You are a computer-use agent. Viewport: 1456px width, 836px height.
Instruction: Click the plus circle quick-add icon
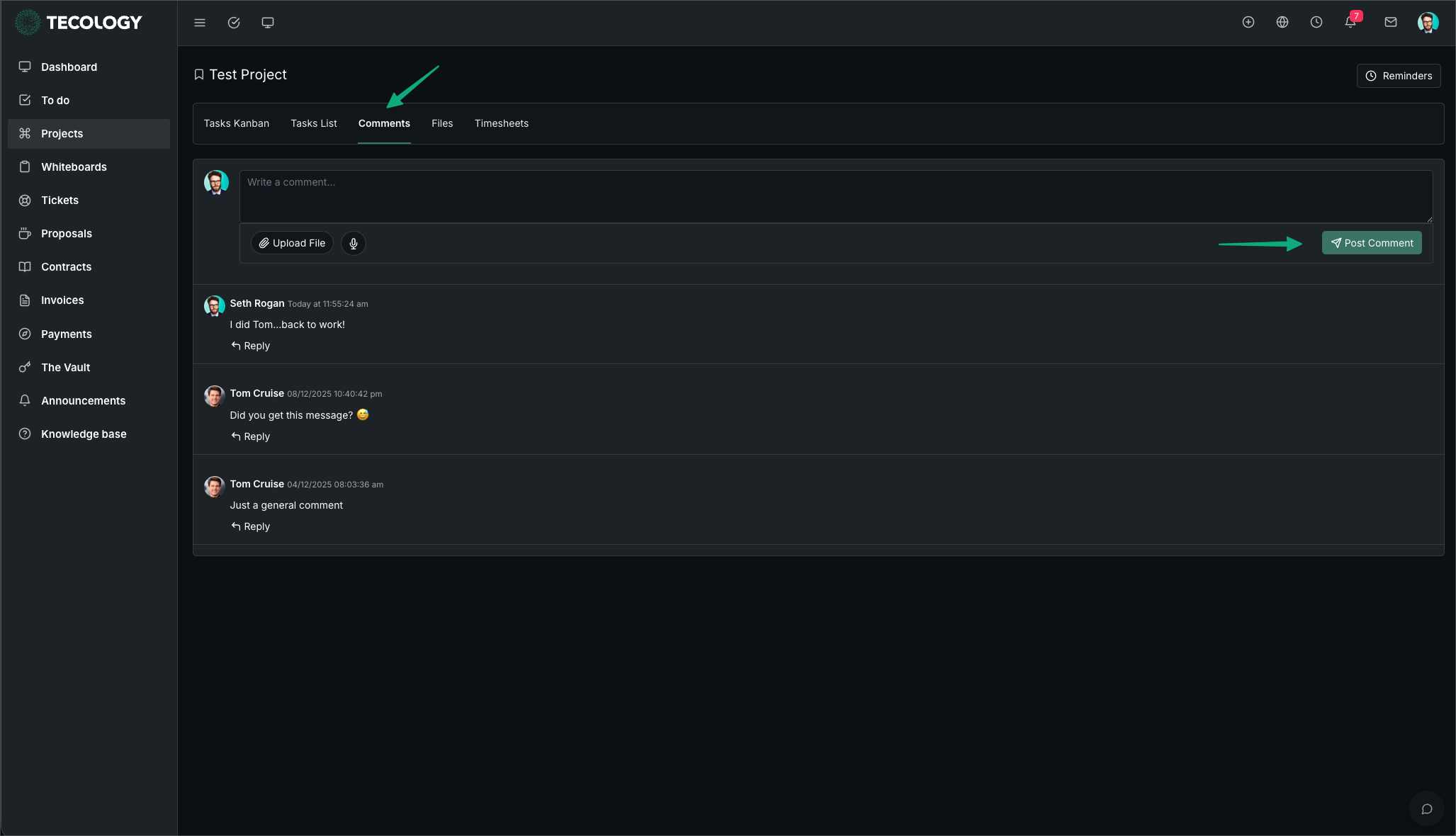pos(1248,22)
